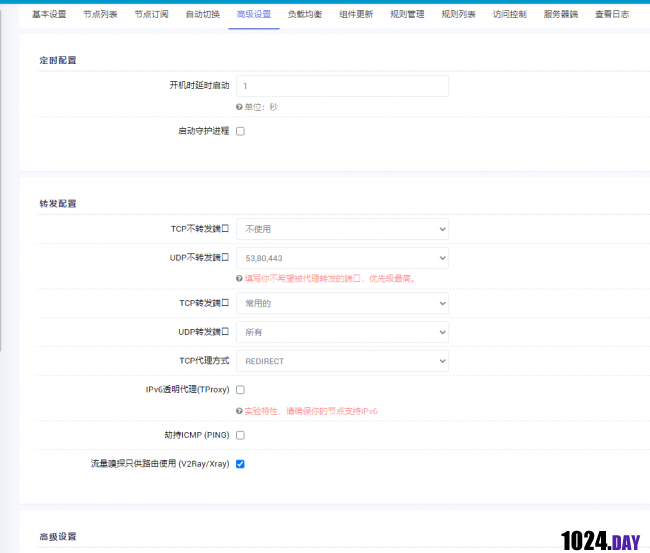This screenshot has height=553, width=650.
Task: Switch to the 组件更新 tab
Action: point(356,15)
